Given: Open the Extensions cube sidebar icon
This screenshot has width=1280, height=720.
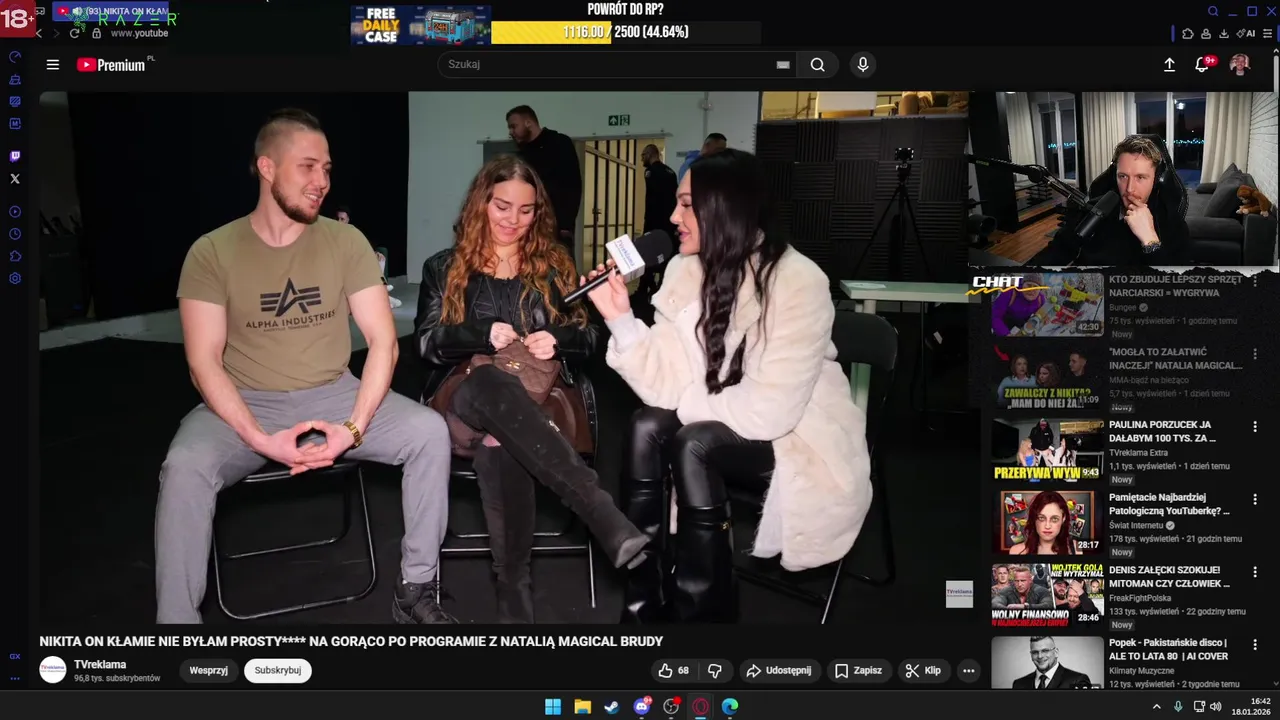Looking at the screenshot, I should 15,256.
